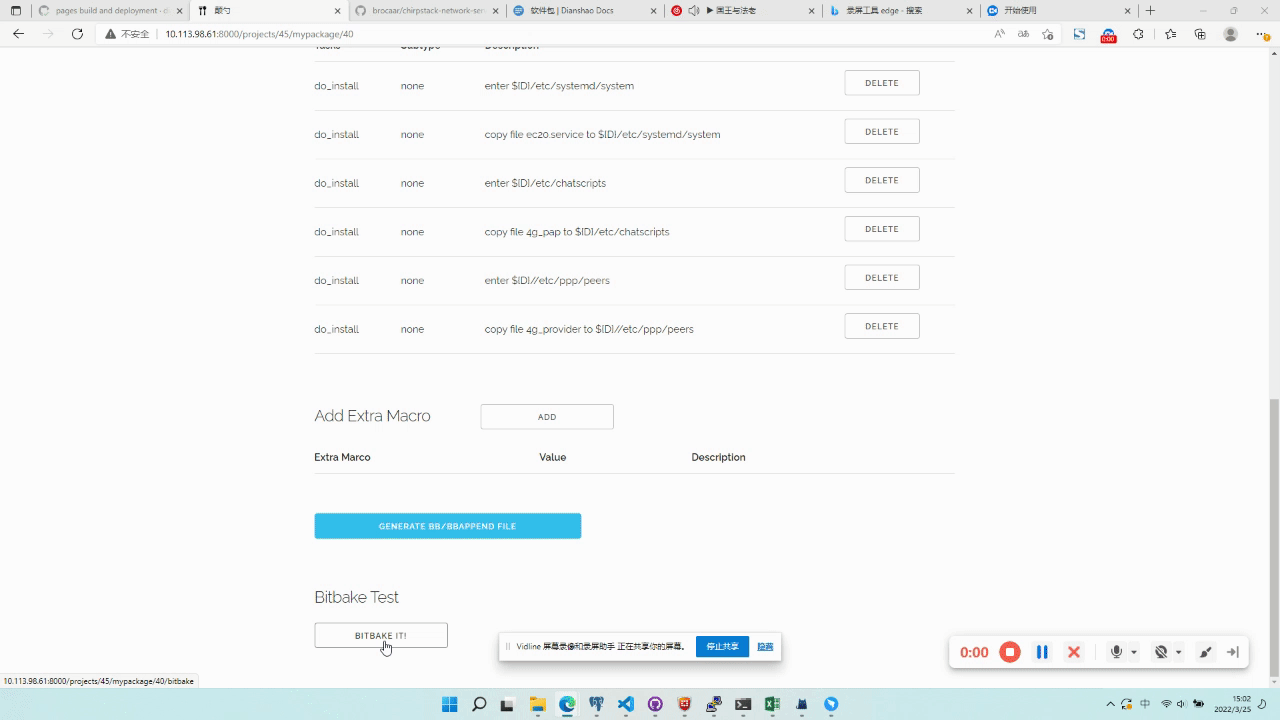The image size is (1280, 720).
Task: Collapse the recorder toolbar with arrow icon
Action: (x=1233, y=652)
